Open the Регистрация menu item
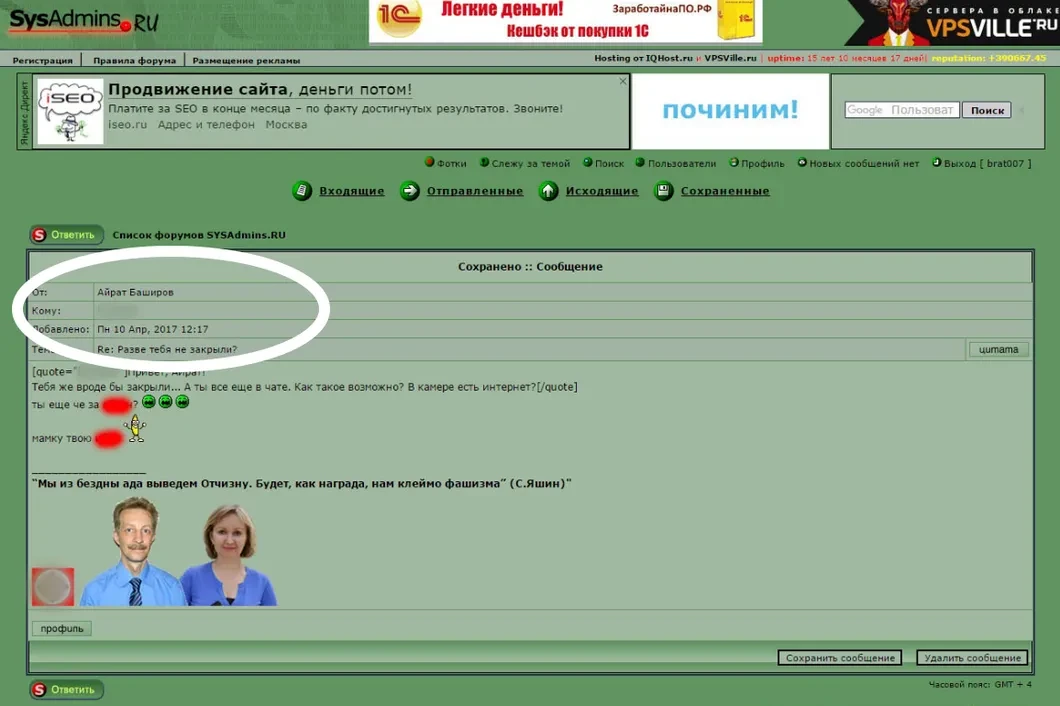This screenshot has width=1060, height=706. coord(42,60)
